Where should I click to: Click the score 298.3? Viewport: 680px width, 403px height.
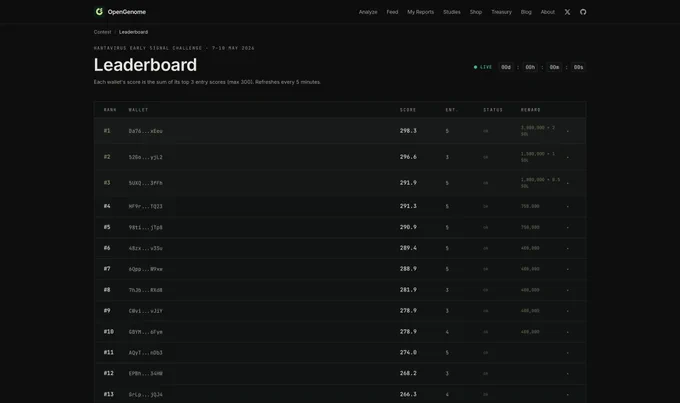coord(408,131)
